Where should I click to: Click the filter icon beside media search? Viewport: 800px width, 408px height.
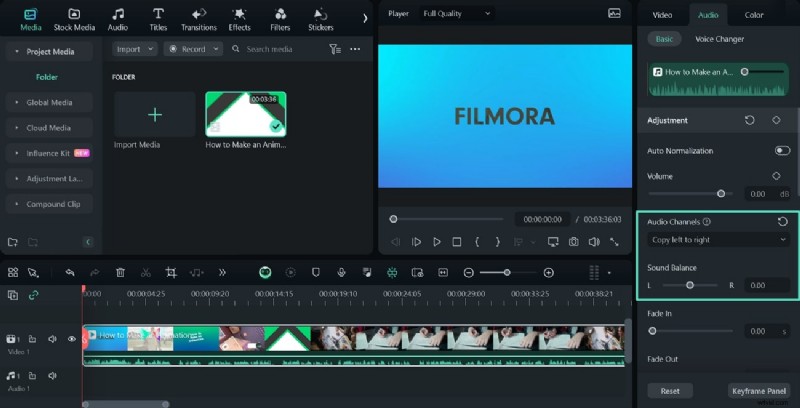[x=335, y=49]
